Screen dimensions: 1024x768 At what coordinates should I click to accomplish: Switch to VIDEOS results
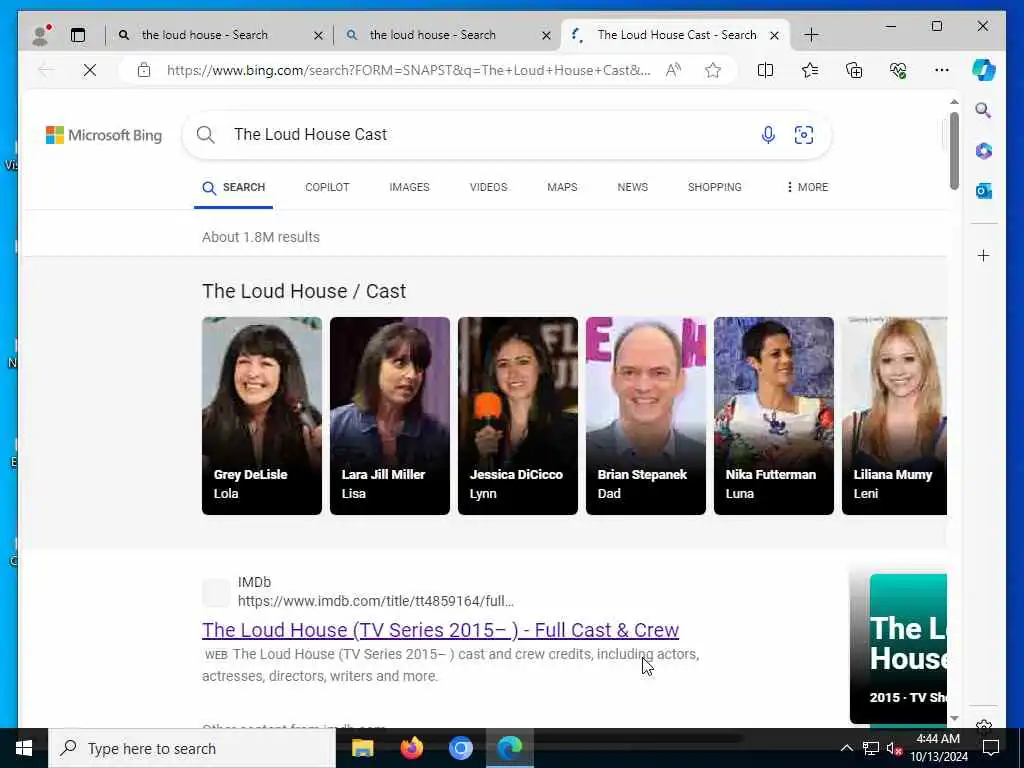pos(488,187)
